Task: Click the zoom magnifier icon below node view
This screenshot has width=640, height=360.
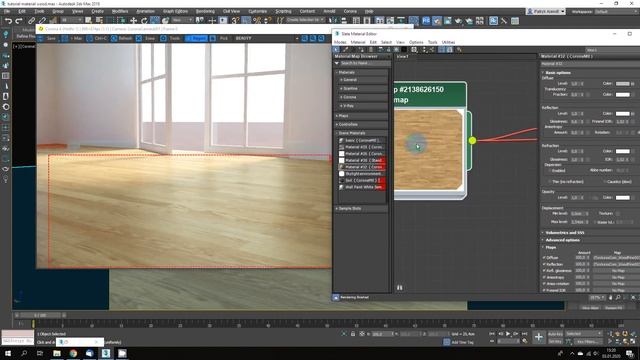Action: pos(618,298)
